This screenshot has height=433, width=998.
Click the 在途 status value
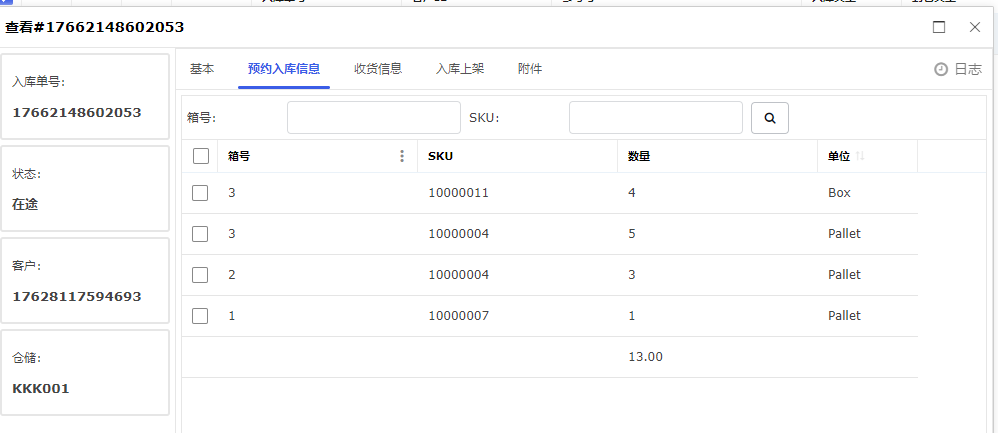coord(25,204)
